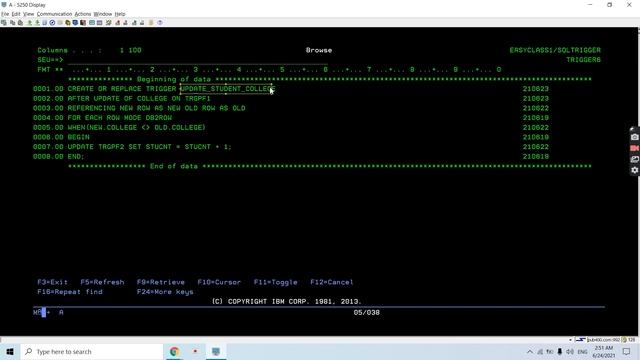Click the F5=Refresh function key label

(x=102, y=282)
